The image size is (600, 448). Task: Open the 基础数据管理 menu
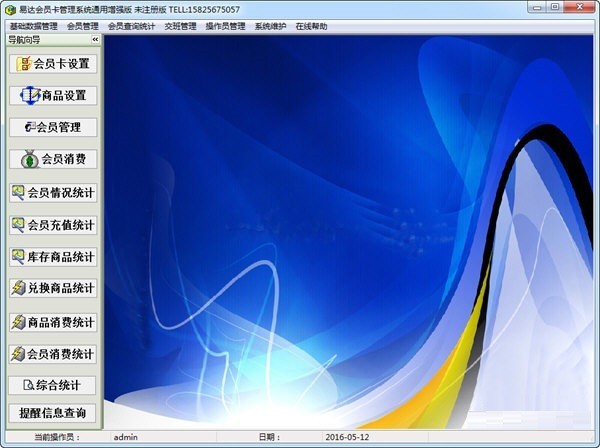33,26
